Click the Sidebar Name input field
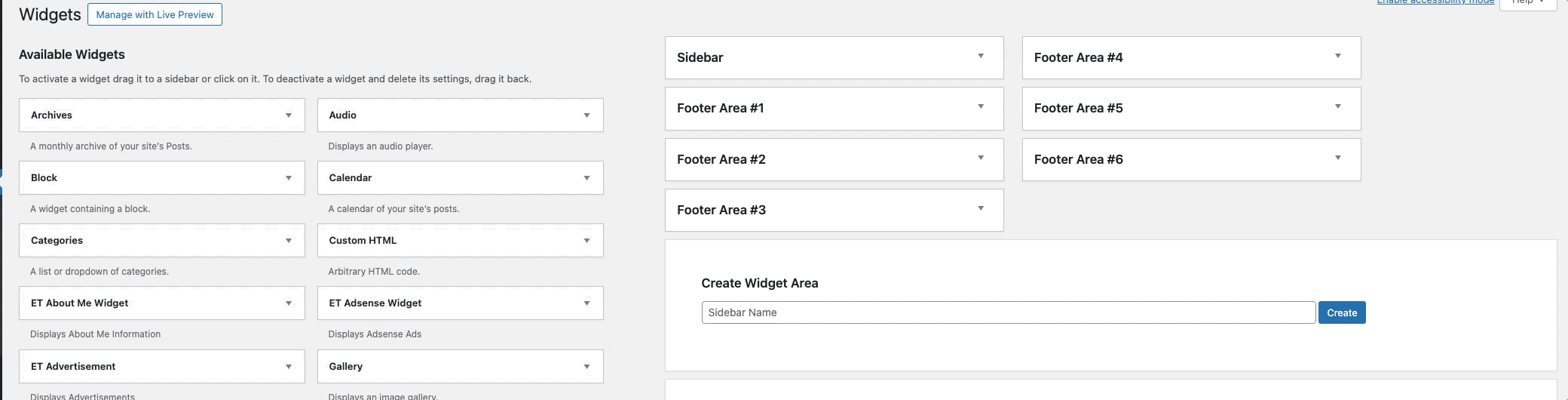This screenshot has width=1568, height=400. (x=1008, y=312)
